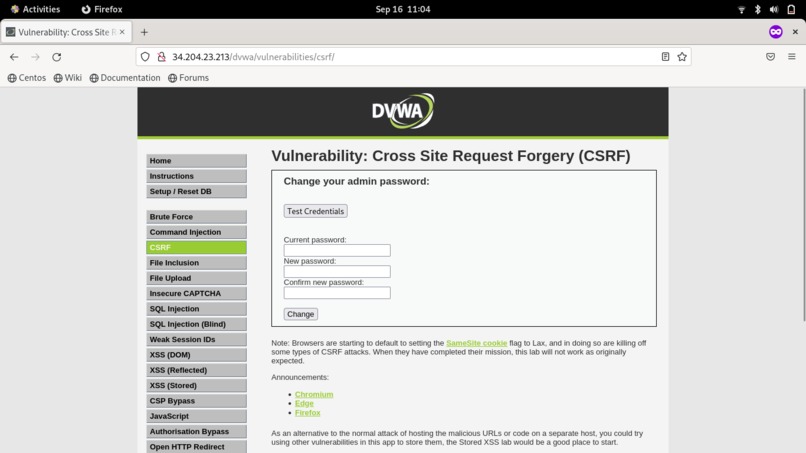This screenshot has height=453, width=806.
Task: Click the insecure connection padlock icon
Action: (161, 57)
